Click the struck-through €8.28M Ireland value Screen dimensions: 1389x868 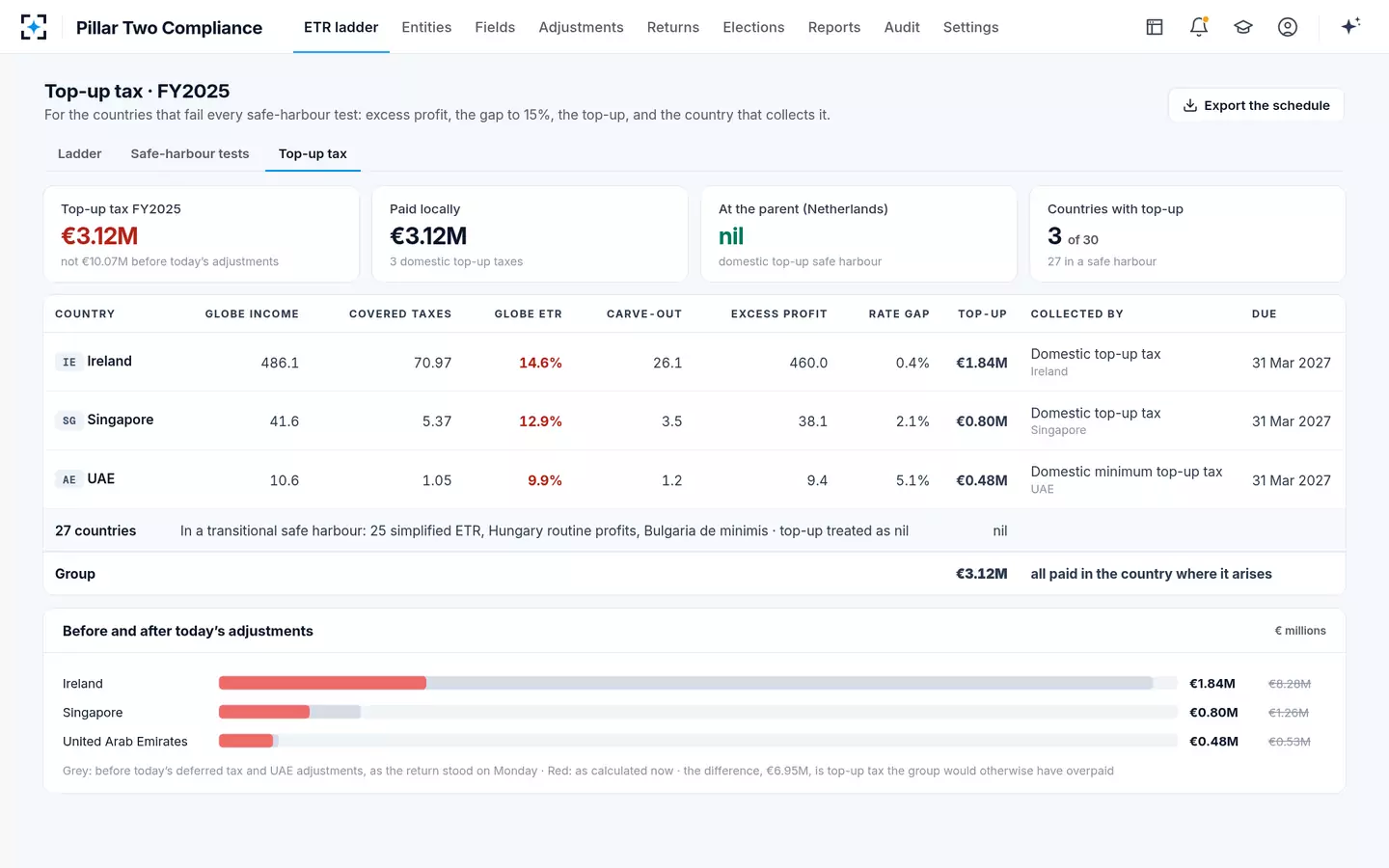[x=1289, y=684]
